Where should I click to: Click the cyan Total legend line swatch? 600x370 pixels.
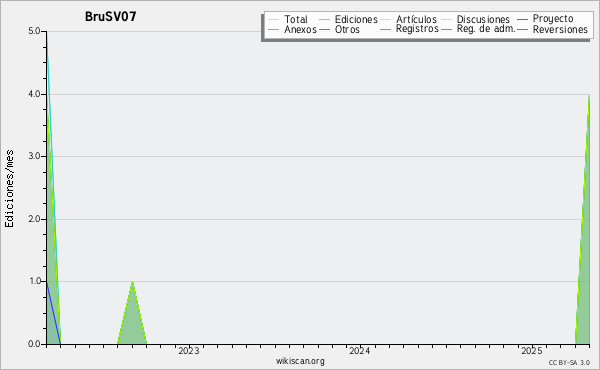274,20
